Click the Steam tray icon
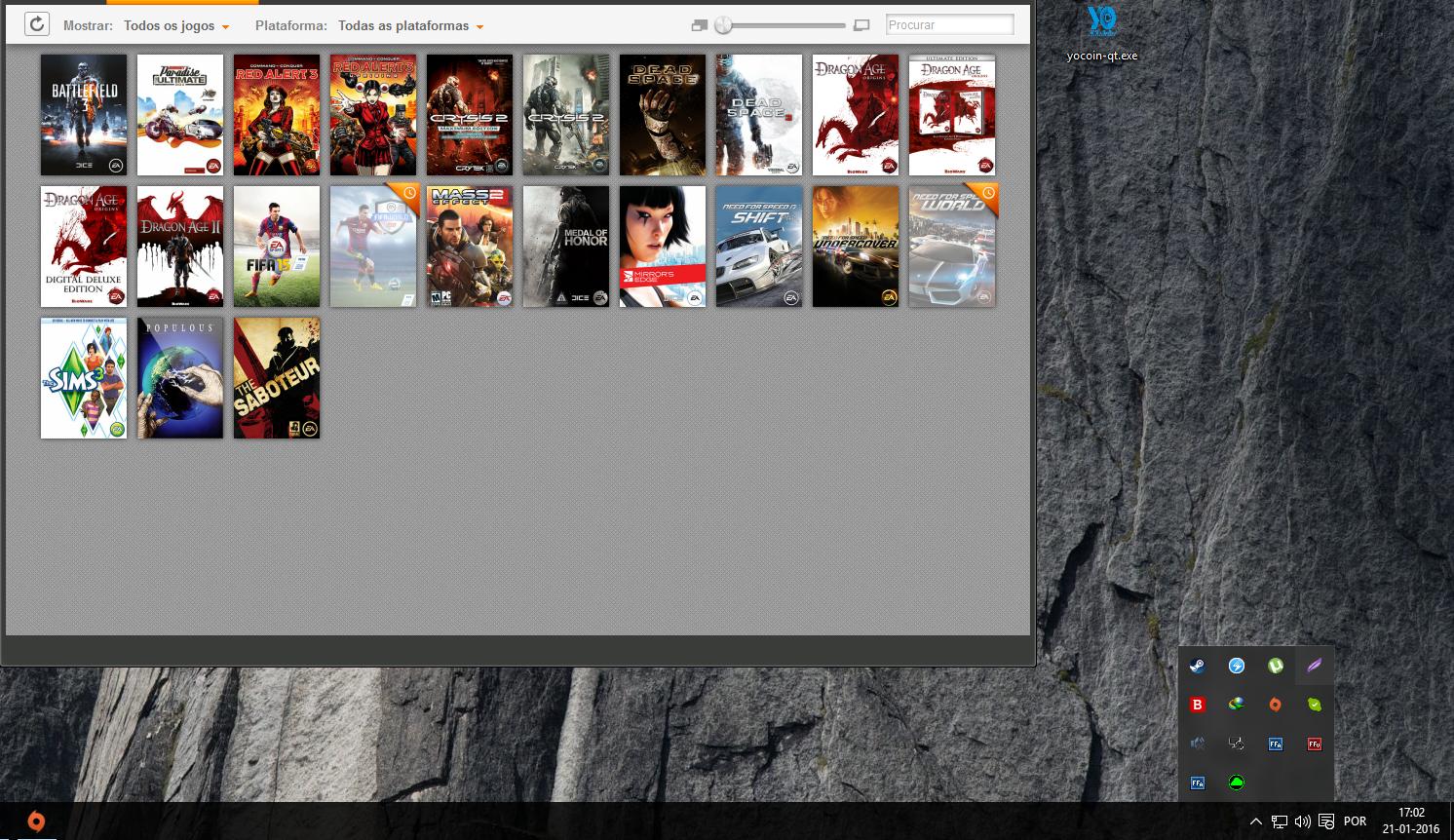1454x840 pixels. pos(1198,667)
